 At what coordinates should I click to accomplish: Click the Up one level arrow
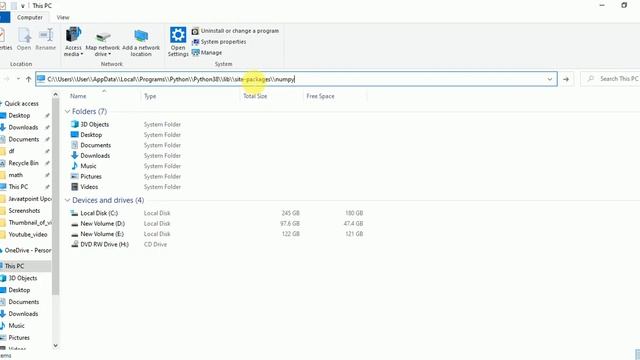pyautogui.click(x=28, y=79)
